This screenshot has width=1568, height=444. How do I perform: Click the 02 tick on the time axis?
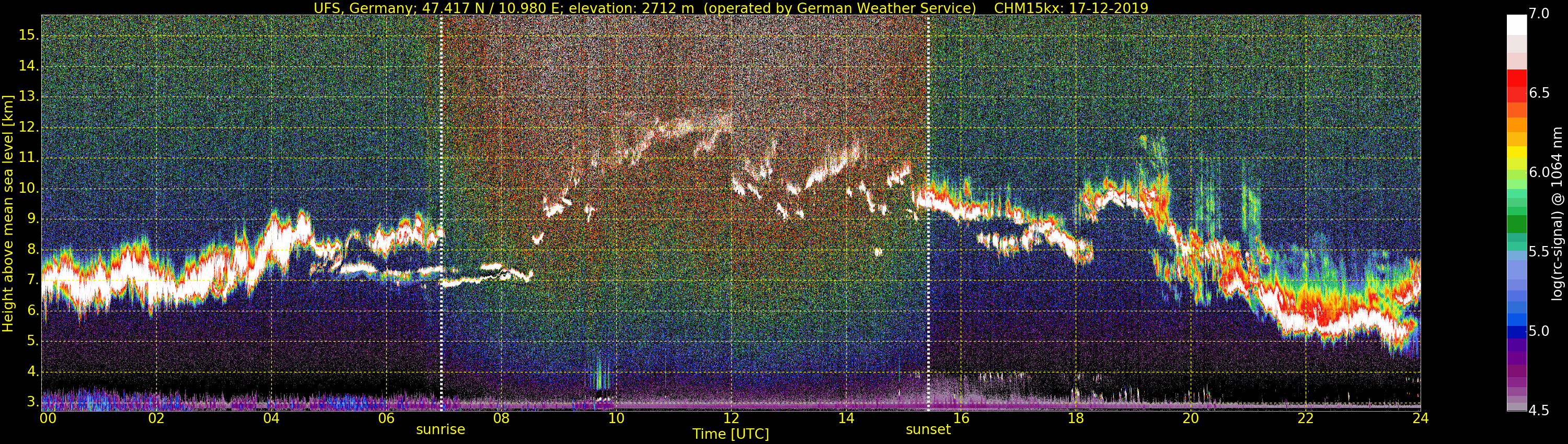pyautogui.click(x=156, y=418)
